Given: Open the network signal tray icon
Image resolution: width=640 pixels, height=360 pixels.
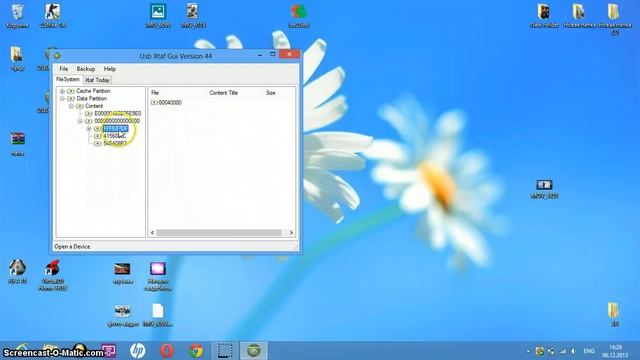Looking at the screenshot, I should click(x=563, y=351).
